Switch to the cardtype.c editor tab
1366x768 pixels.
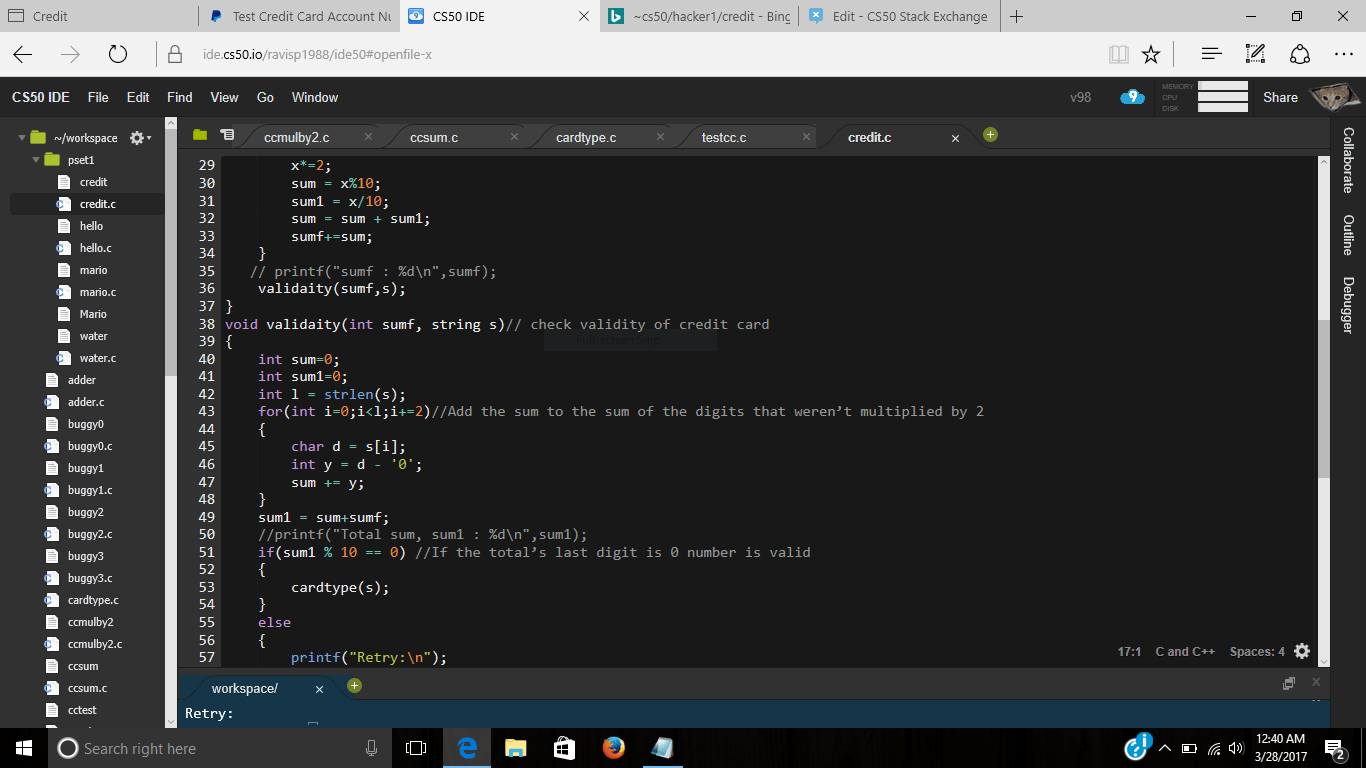586,137
